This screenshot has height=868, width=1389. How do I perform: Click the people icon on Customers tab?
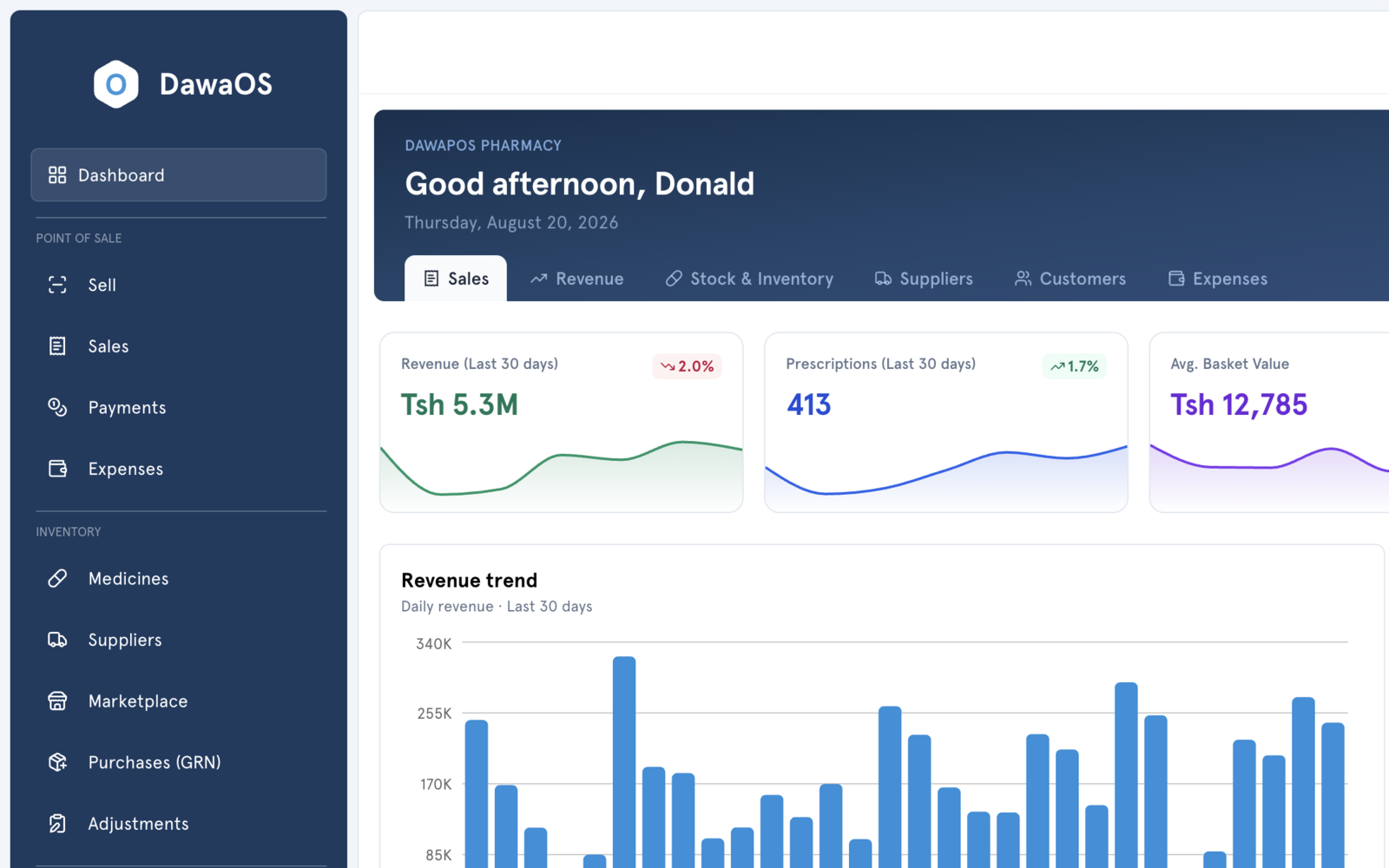click(x=1024, y=279)
